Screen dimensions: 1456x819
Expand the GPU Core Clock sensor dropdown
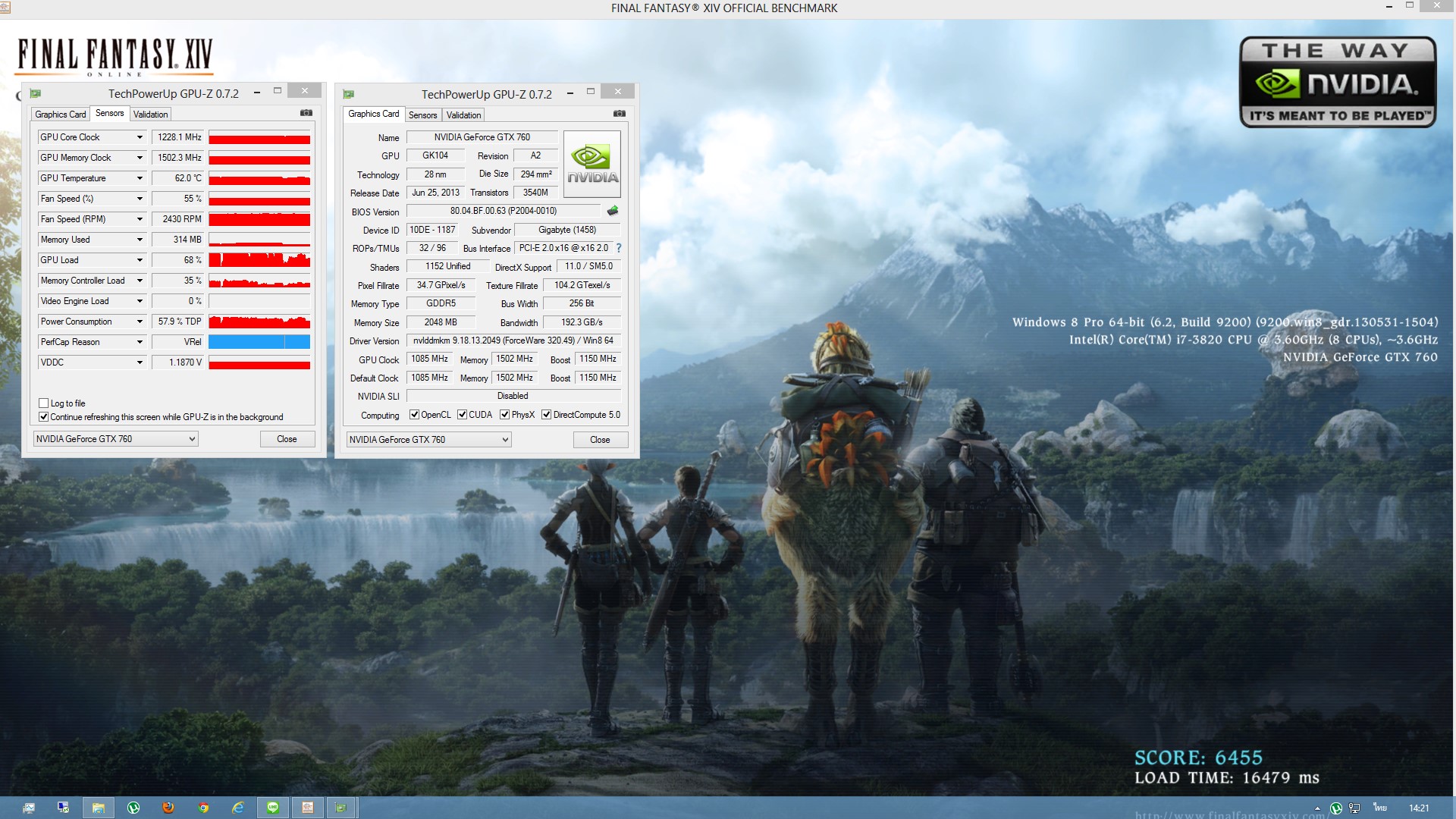(140, 137)
